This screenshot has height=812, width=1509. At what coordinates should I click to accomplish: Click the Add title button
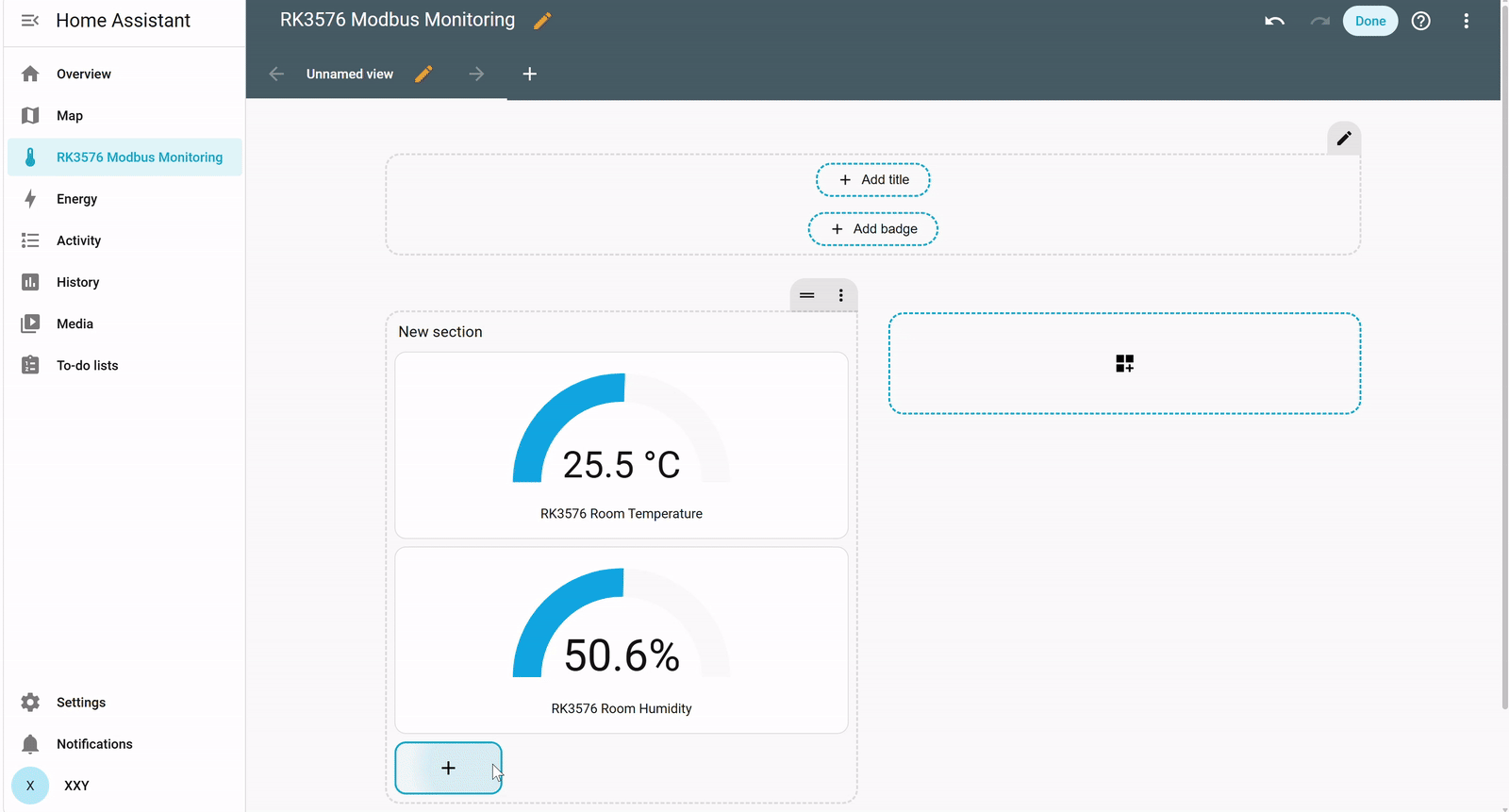pos(873,179)
